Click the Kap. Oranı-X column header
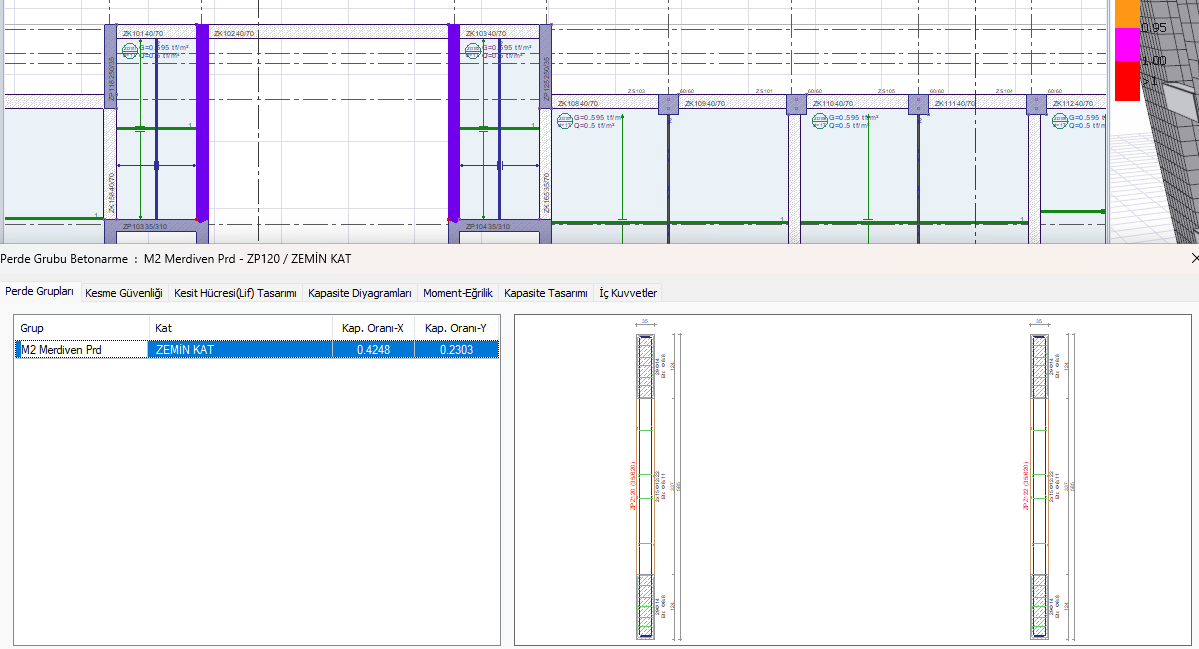The height and width of the screenshot is (649, 1199). pyautogui.click(x=373, y=328)
